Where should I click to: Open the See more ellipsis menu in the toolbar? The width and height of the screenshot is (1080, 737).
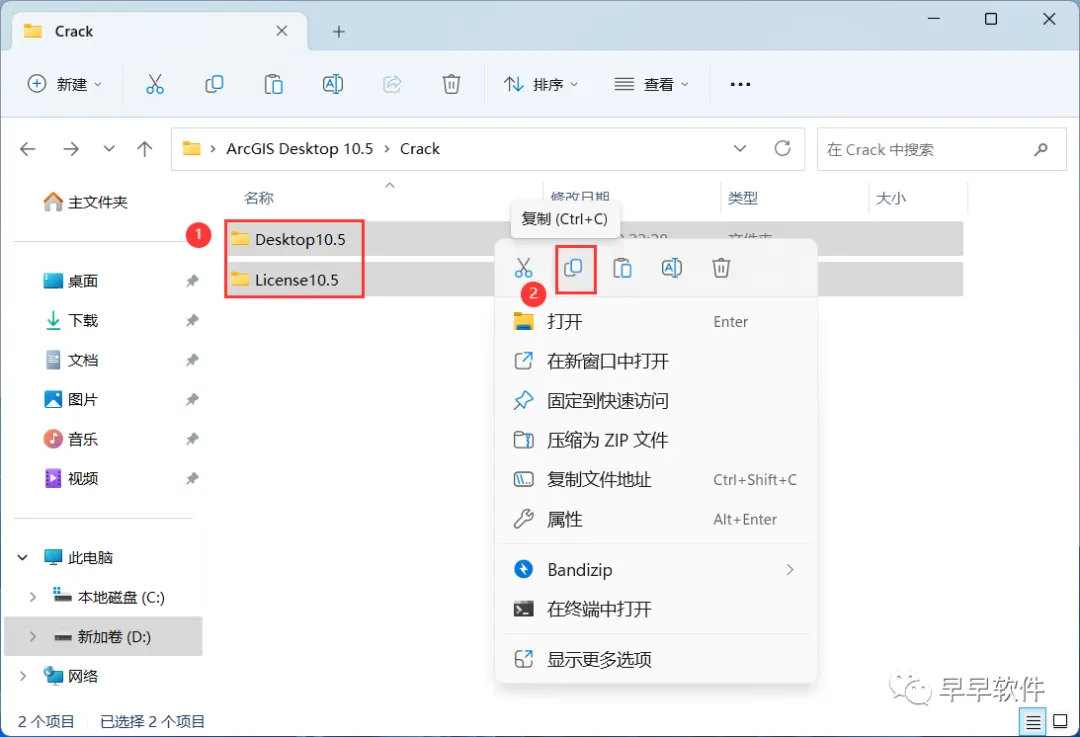tap(740, 84)
